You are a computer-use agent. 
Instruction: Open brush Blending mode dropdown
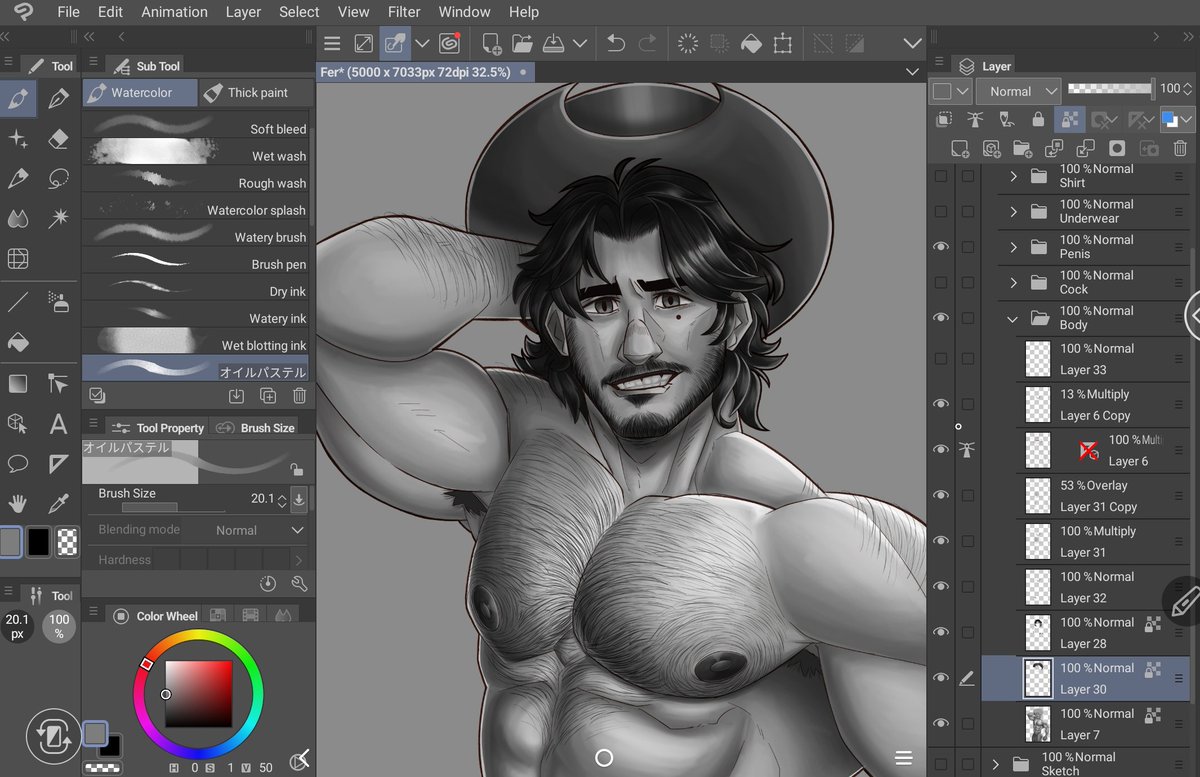tap(259, 530)
